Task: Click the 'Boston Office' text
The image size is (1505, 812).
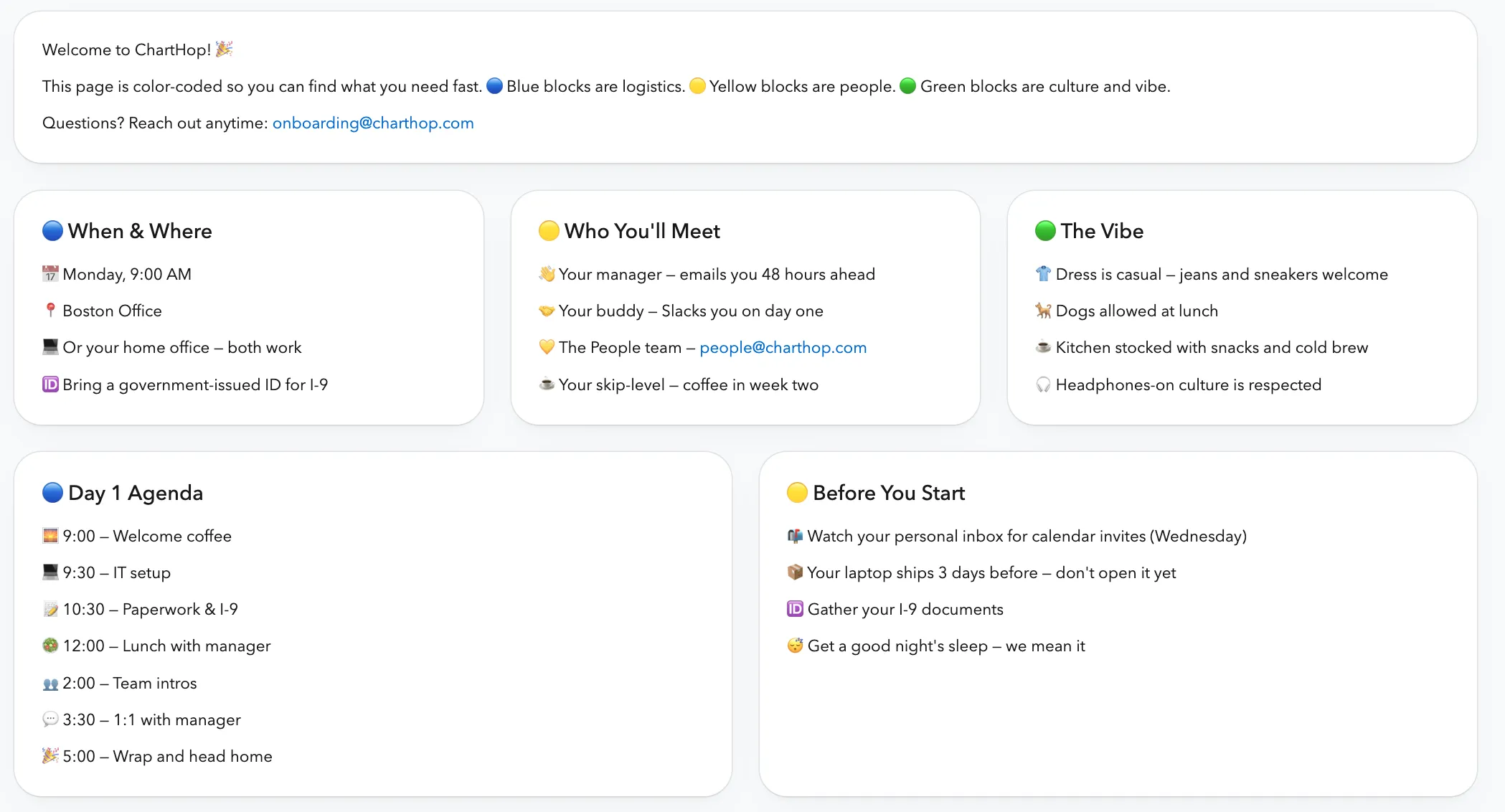Action: [113, 311]
